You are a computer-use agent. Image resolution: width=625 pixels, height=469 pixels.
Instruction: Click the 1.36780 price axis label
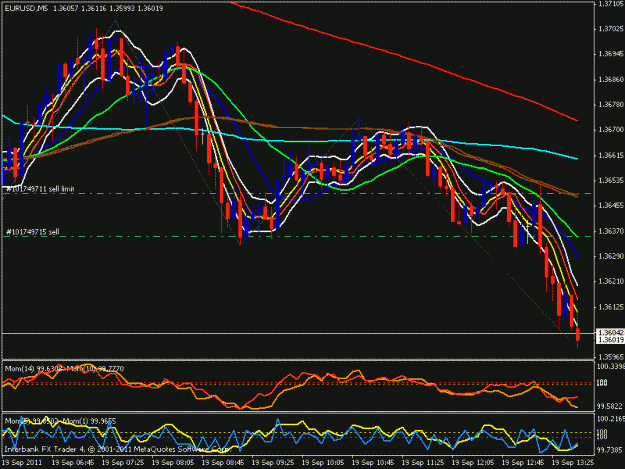(x=611, y=104)
